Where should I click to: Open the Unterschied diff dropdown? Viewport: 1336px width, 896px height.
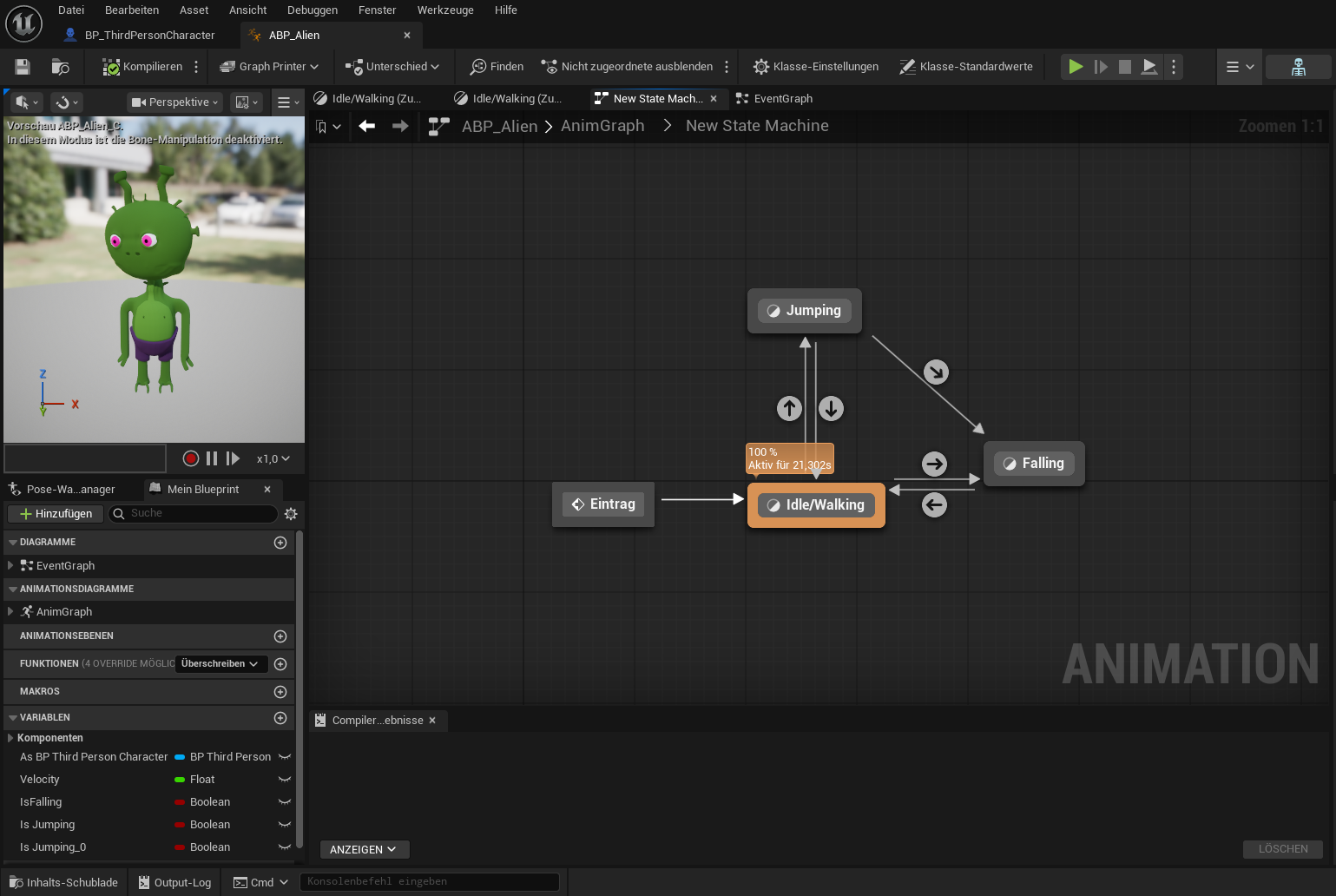click(392, 67)
